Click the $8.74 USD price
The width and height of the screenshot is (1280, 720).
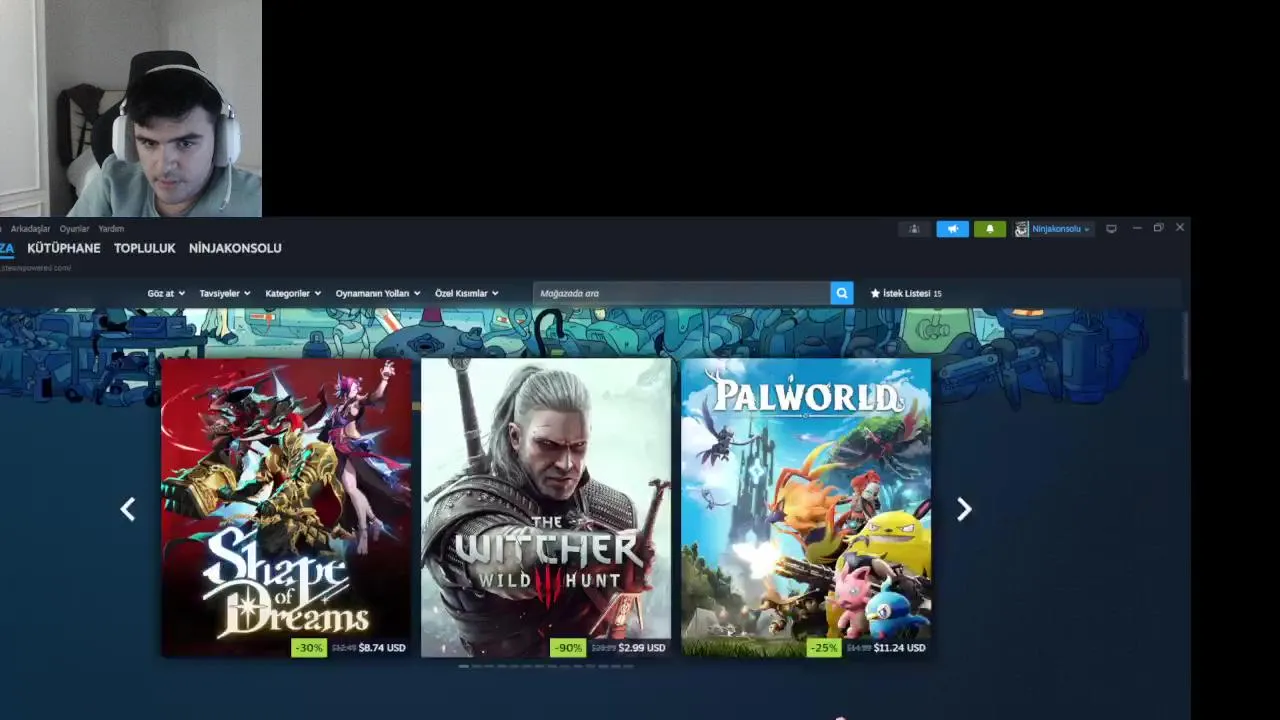382,648
